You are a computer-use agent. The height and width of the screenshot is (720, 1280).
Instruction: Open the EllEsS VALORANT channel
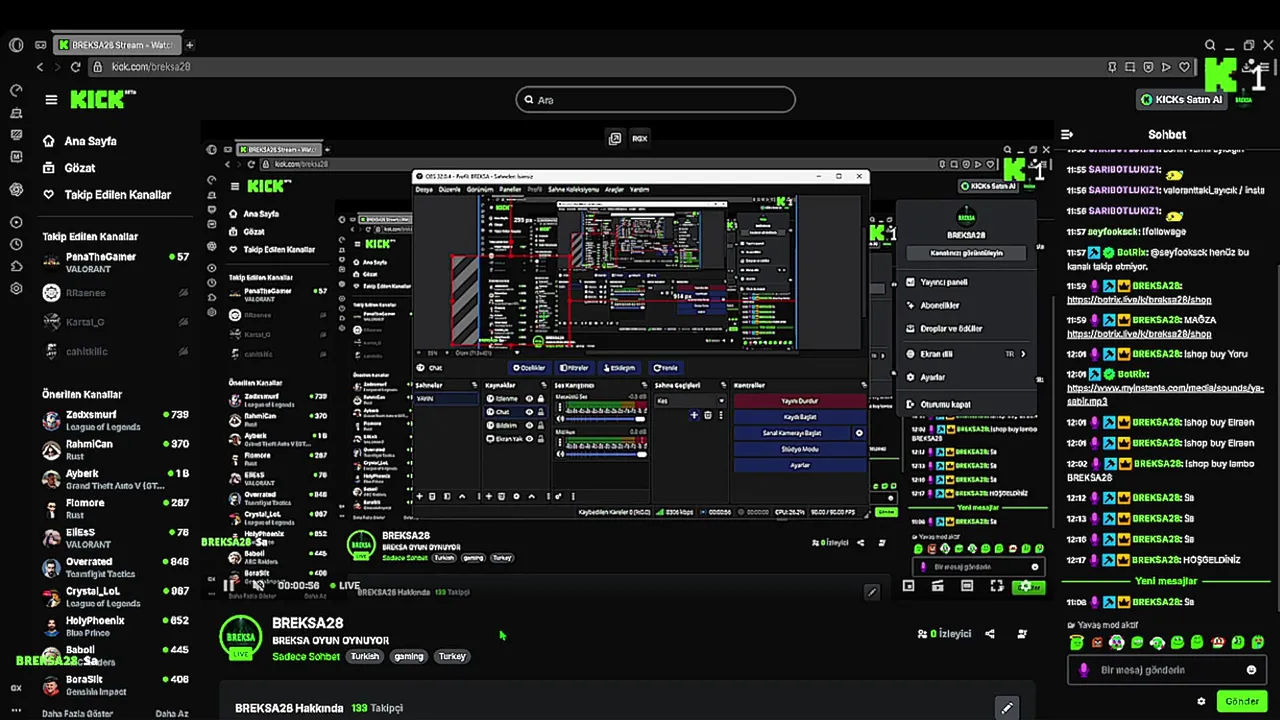click(116, 538)
